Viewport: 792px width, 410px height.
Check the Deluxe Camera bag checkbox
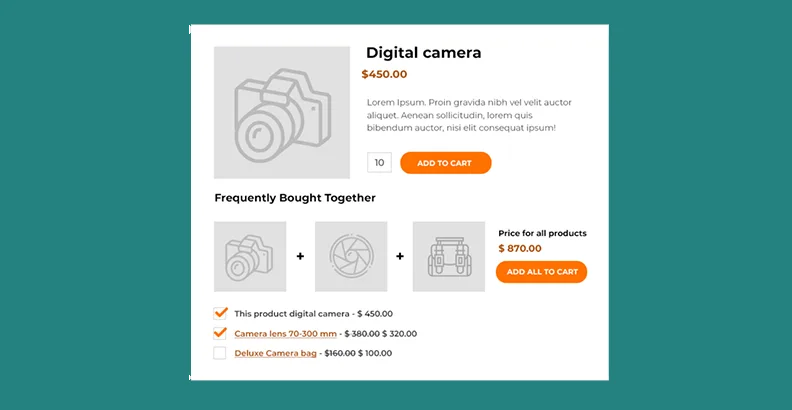(220, 353)
